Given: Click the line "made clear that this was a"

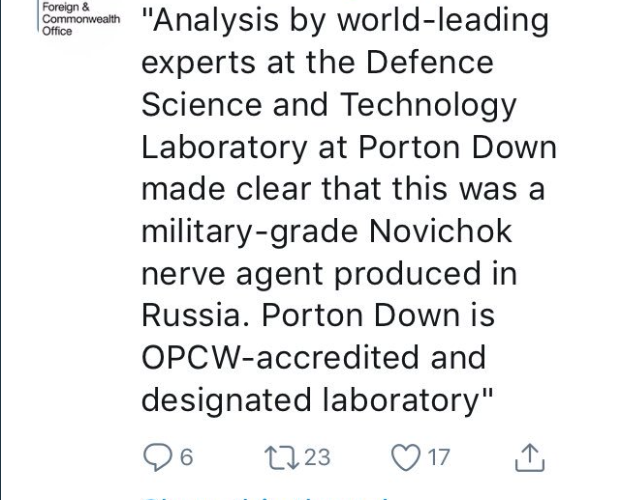Looking at the screenshot, I should pos(342,188).
